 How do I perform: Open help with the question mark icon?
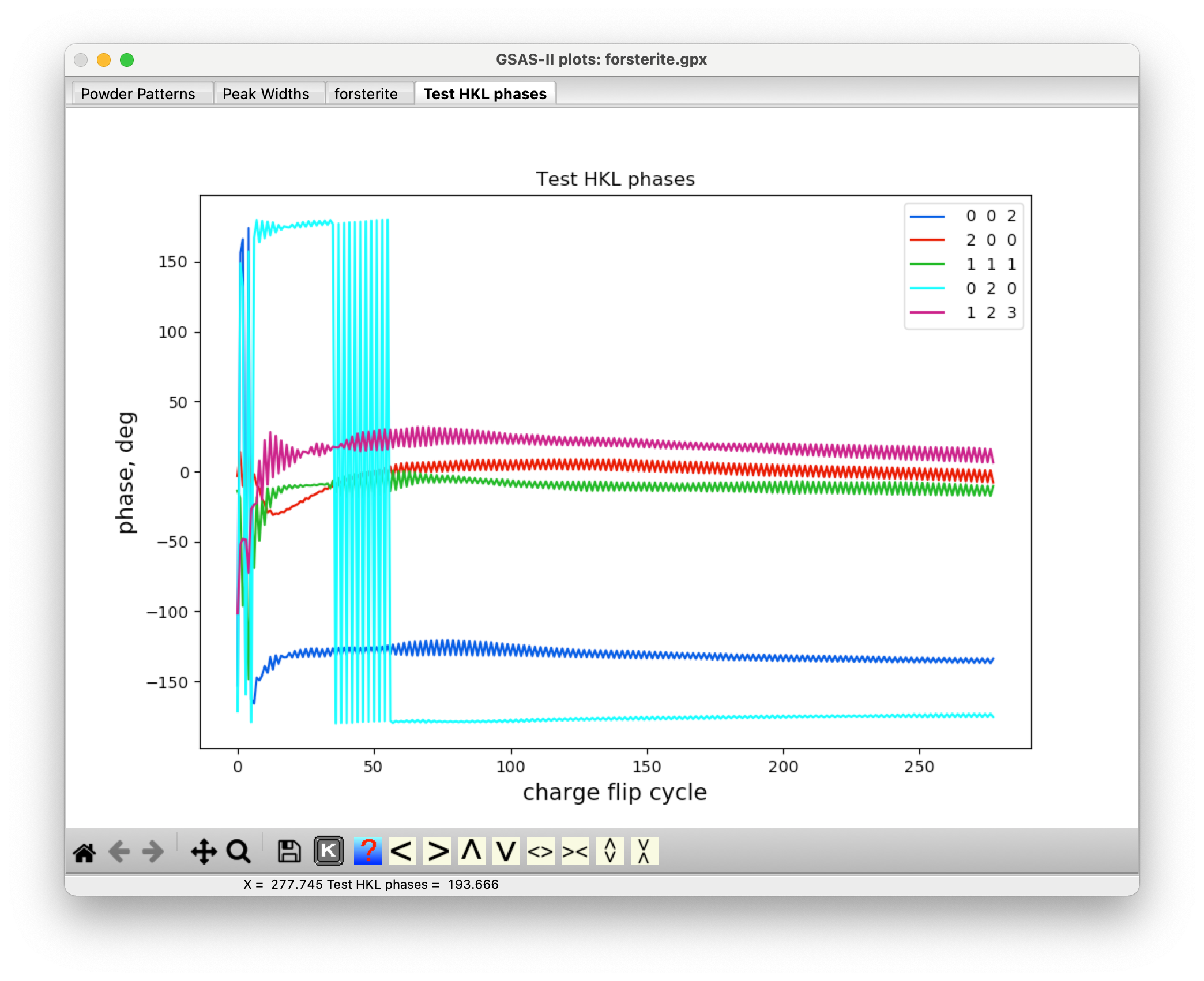coord(368,851)
